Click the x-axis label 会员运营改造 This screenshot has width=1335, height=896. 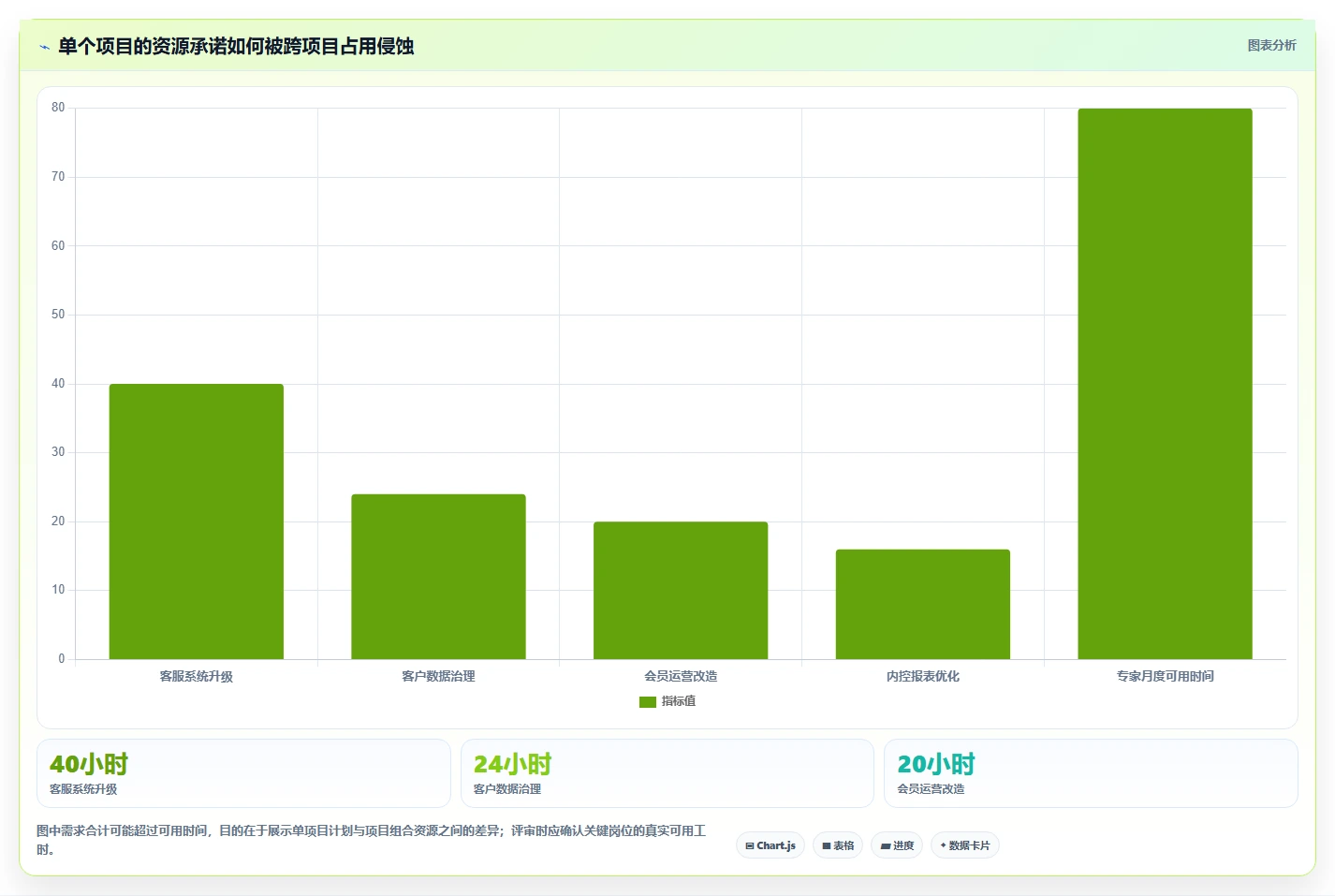pos(681,676)
